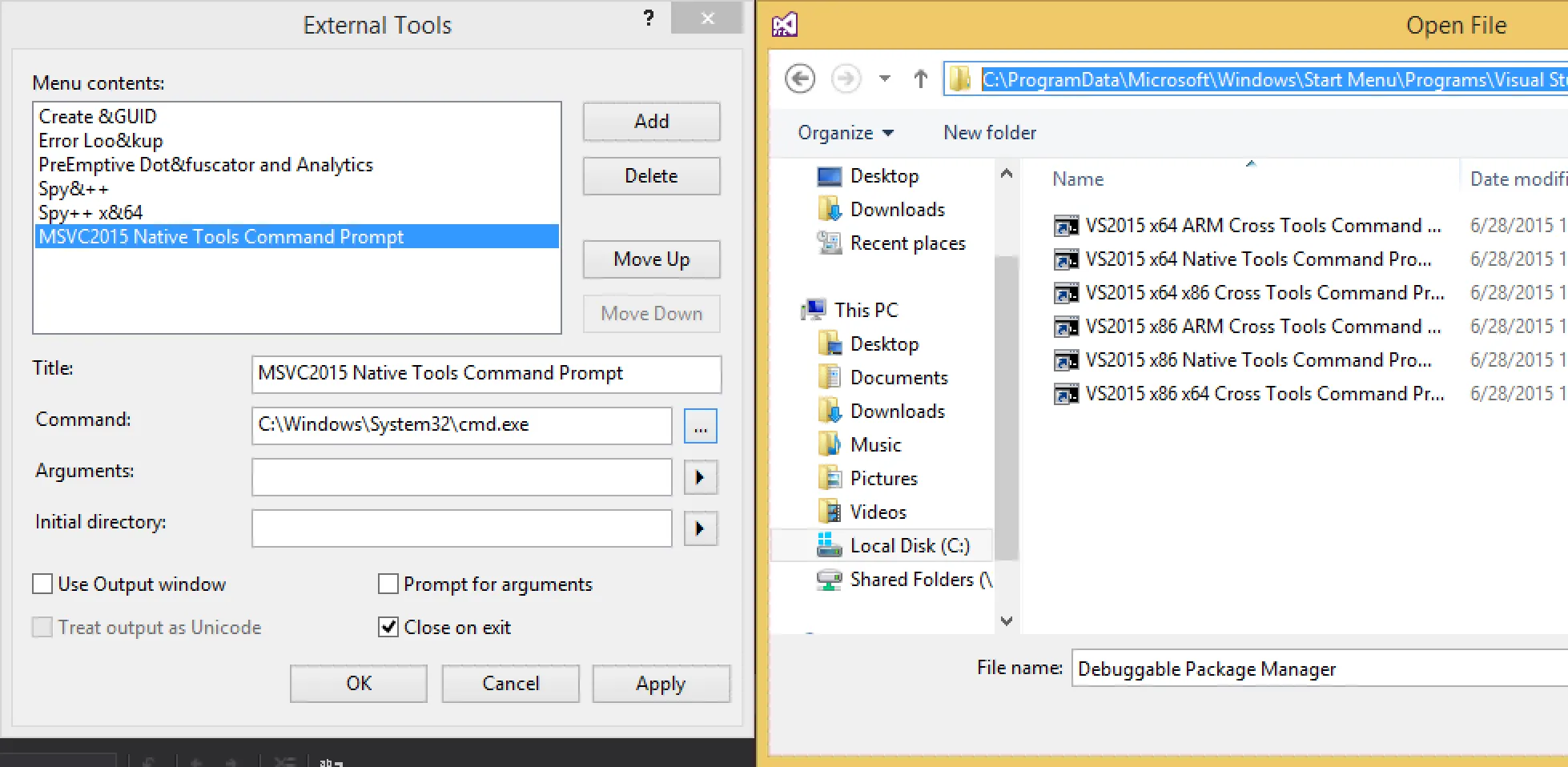Click the Initial directory input field

point(462,528)
